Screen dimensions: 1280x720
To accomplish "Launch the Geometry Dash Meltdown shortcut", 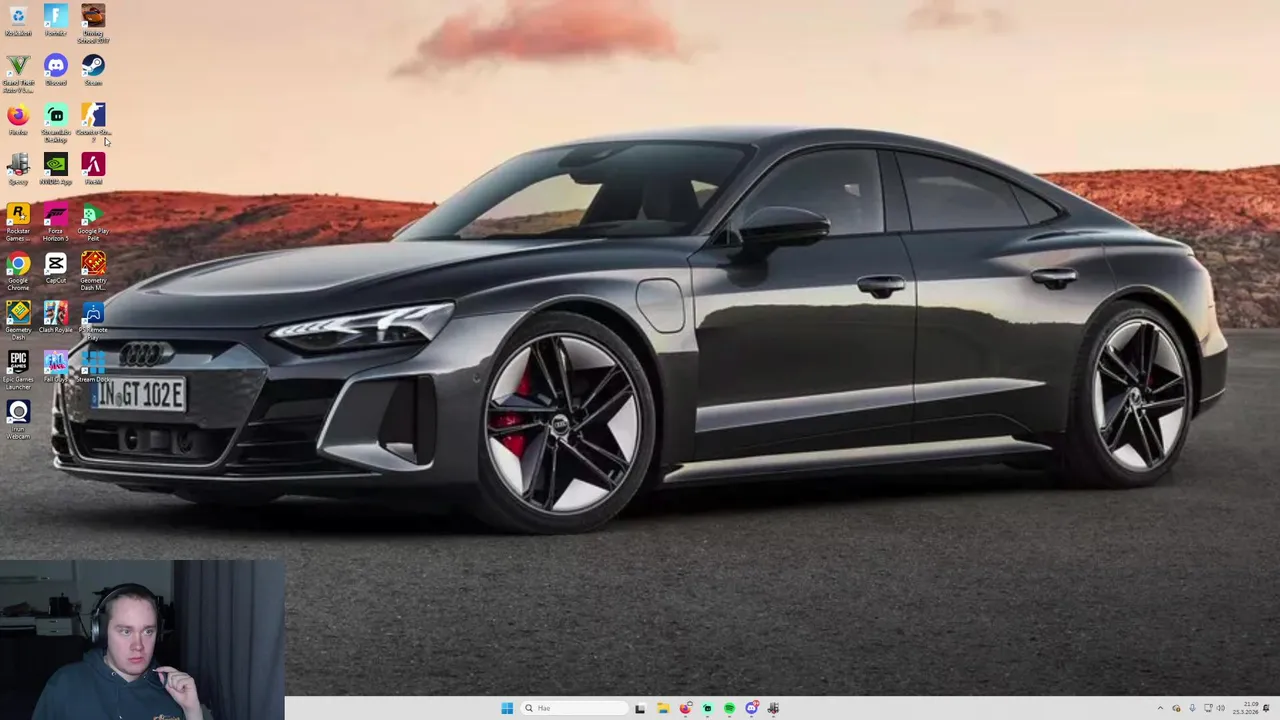I will [93, 271].
